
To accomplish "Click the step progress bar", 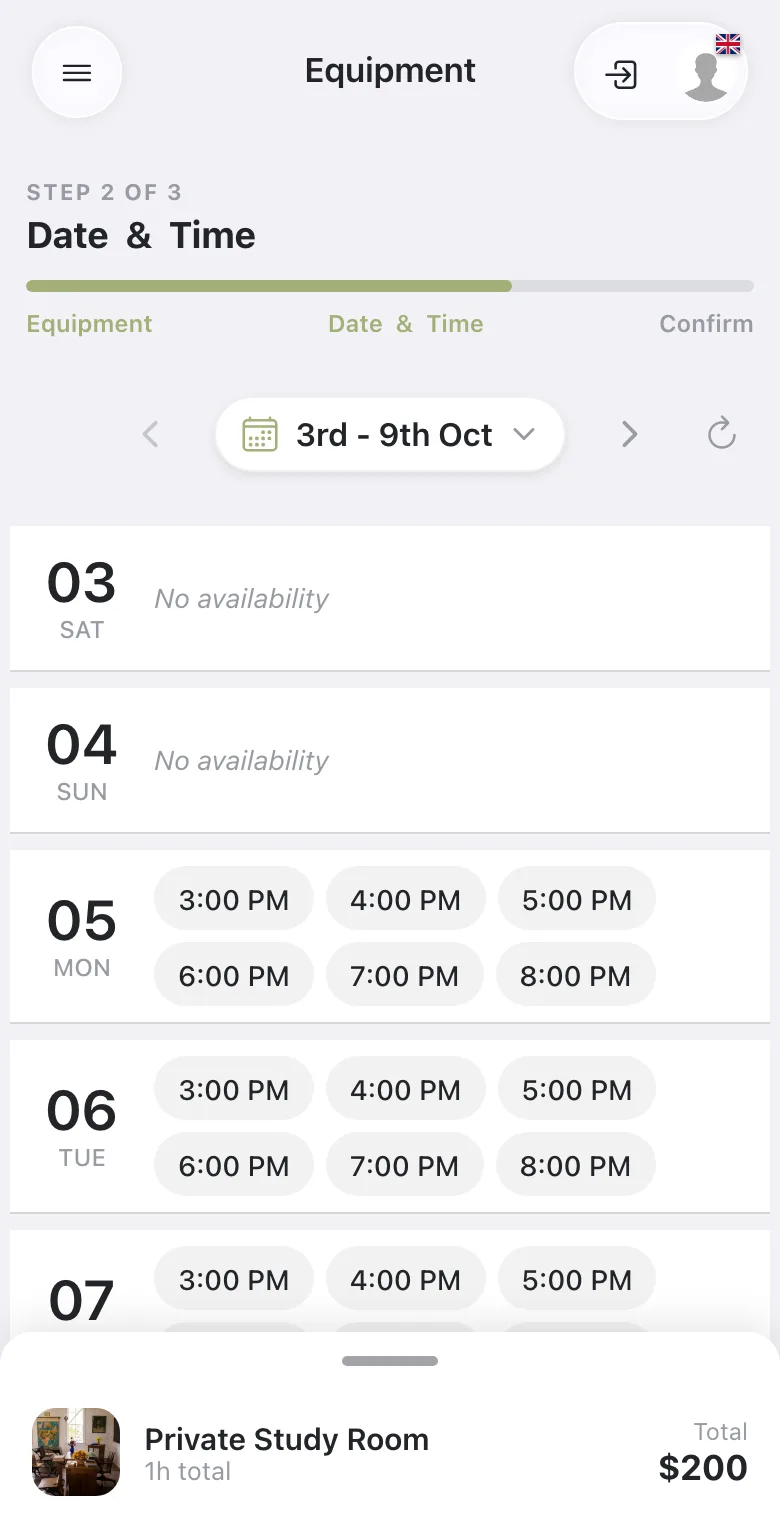I will pyautogui.click(x=390, y=286).
